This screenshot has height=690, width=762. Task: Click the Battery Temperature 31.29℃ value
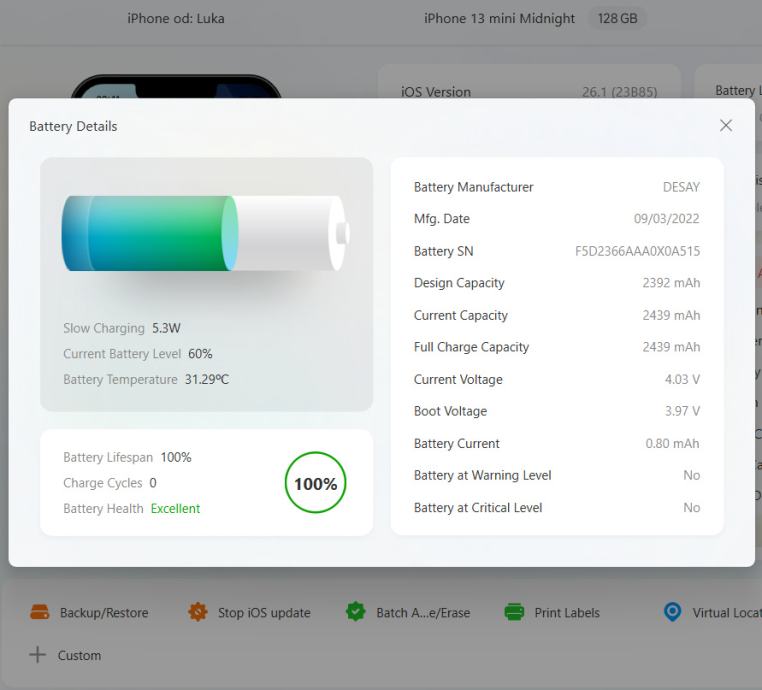point(207,380)
